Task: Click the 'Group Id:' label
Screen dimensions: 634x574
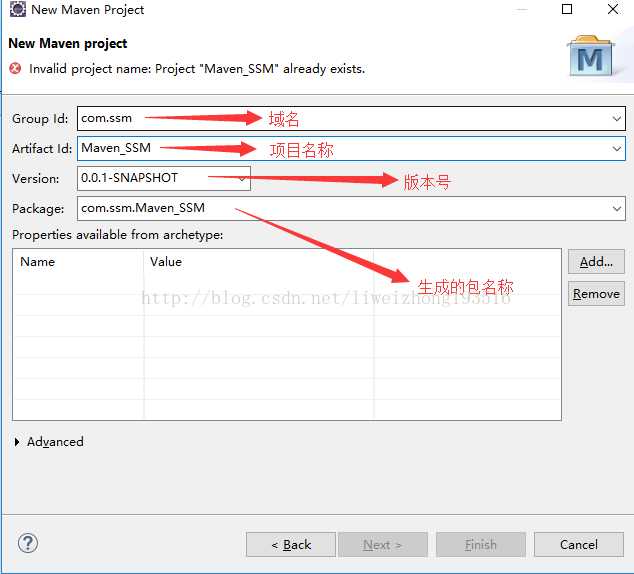Action: 40,119
